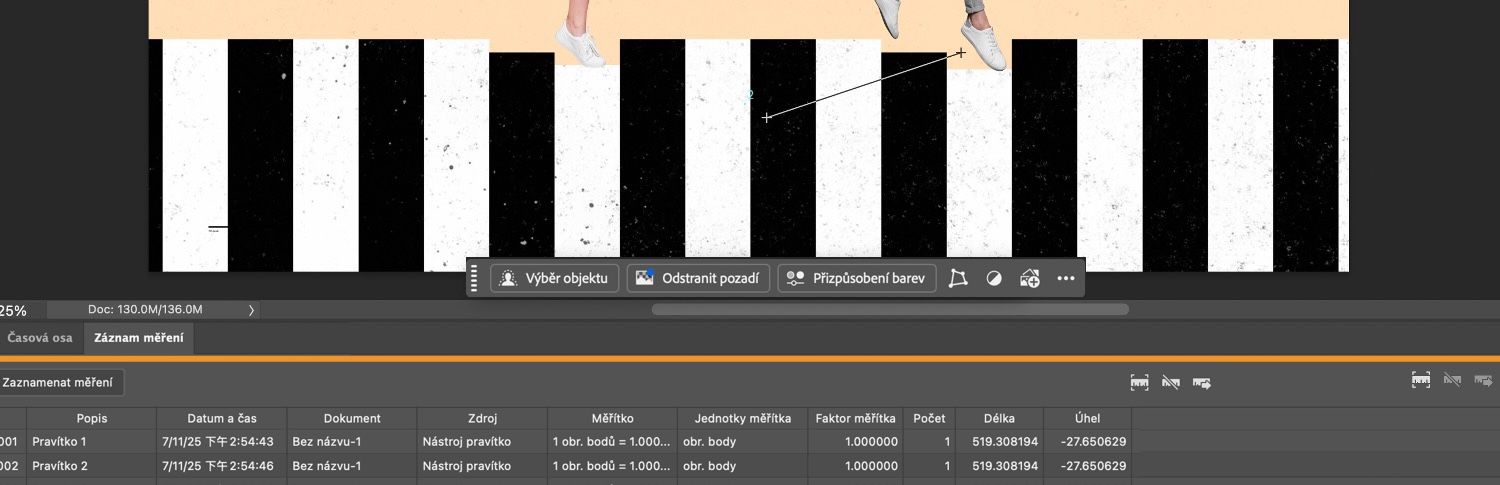
Task: Switch to the Časová osa tab
Action: tap(40, 338)
